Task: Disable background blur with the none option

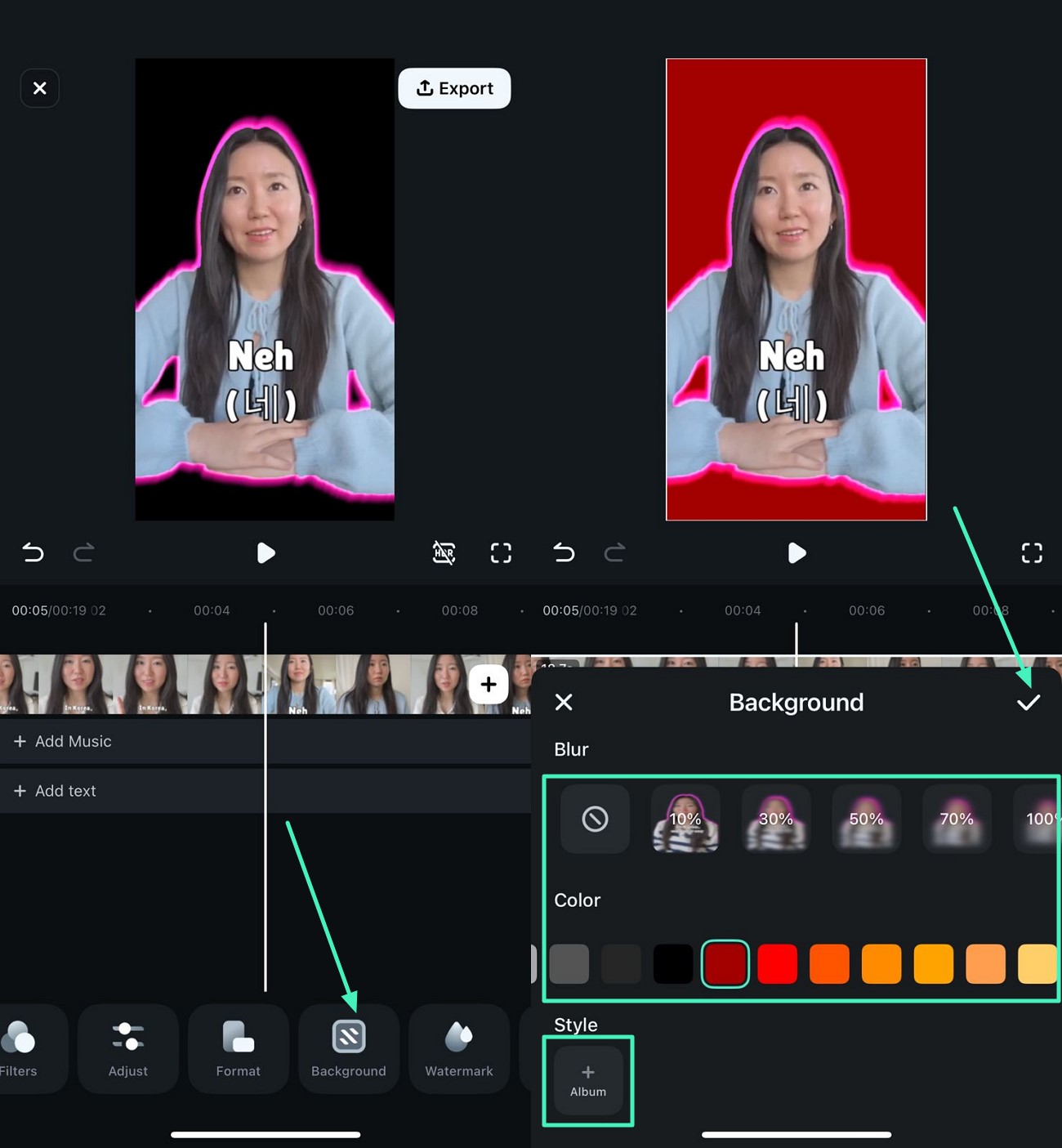Action: 595,819
